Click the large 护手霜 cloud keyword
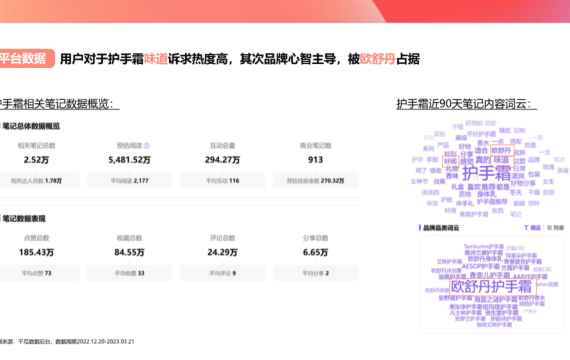The width and height of the screenshot is (570, 360). (486, 173)
